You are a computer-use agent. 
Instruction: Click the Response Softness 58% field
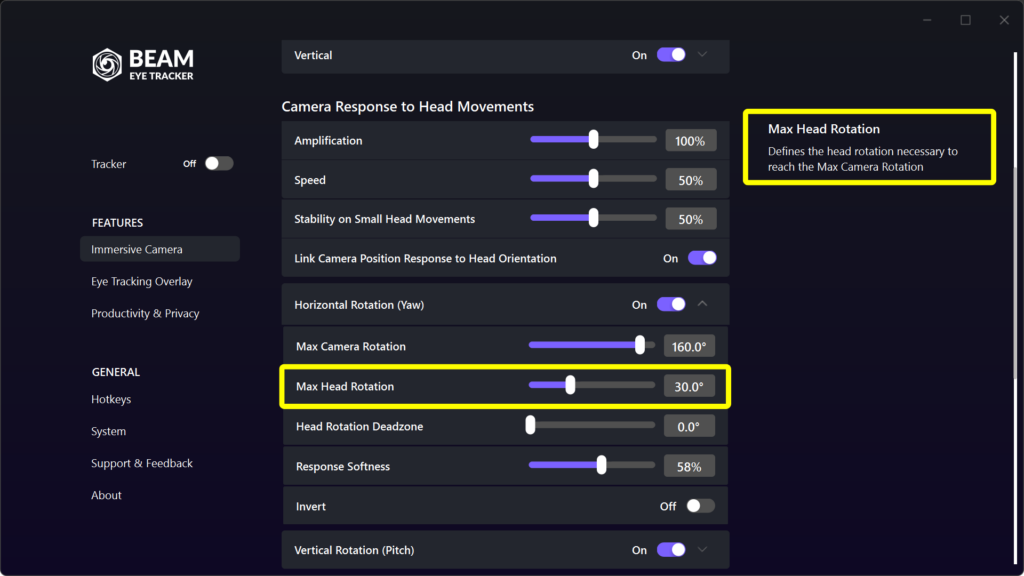[689, 466]
